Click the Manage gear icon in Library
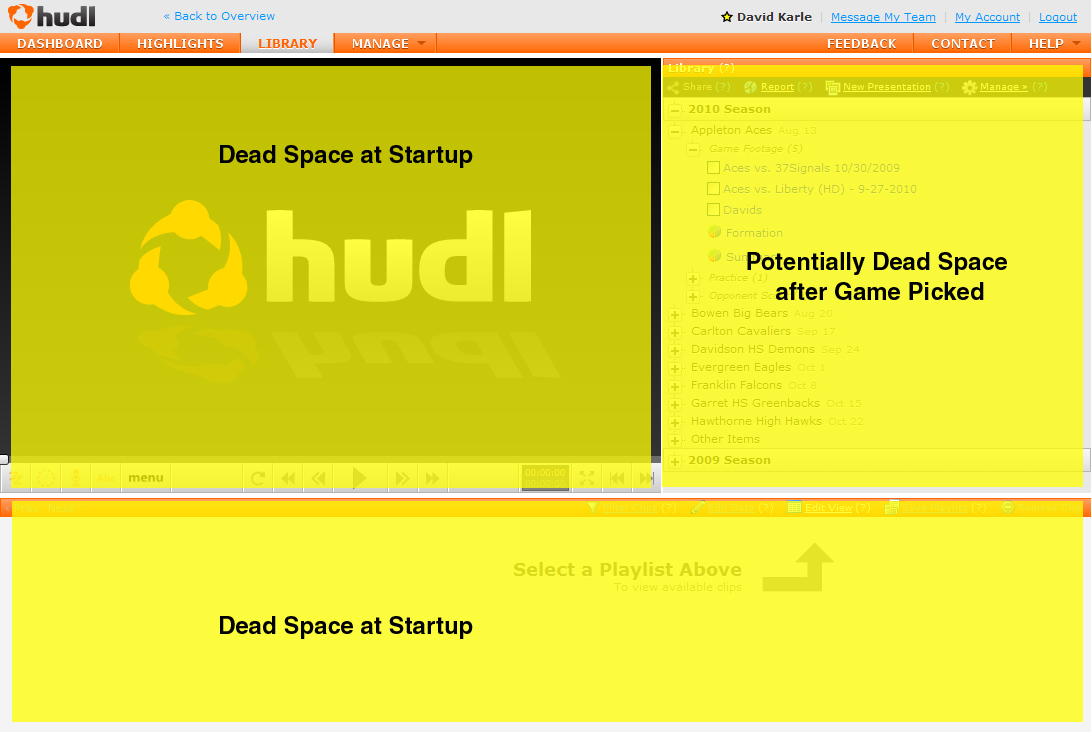This screenshot has height=732, width=1091. tap(969, 88)
